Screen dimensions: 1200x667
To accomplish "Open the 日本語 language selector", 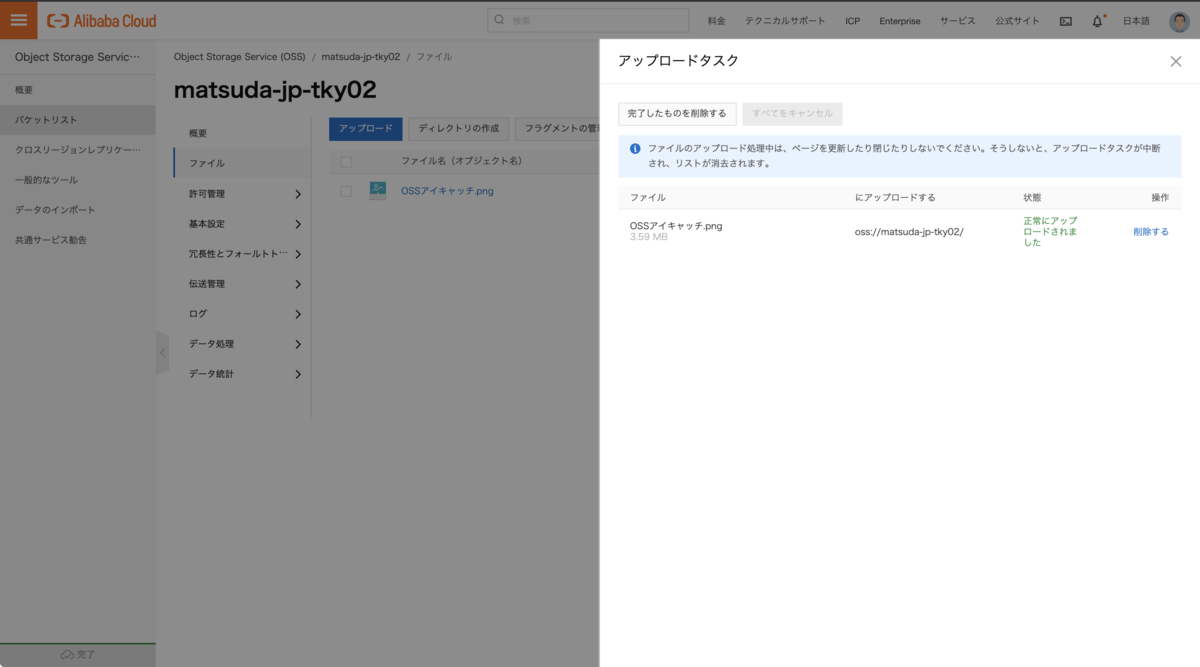I will pos(1136,21).
